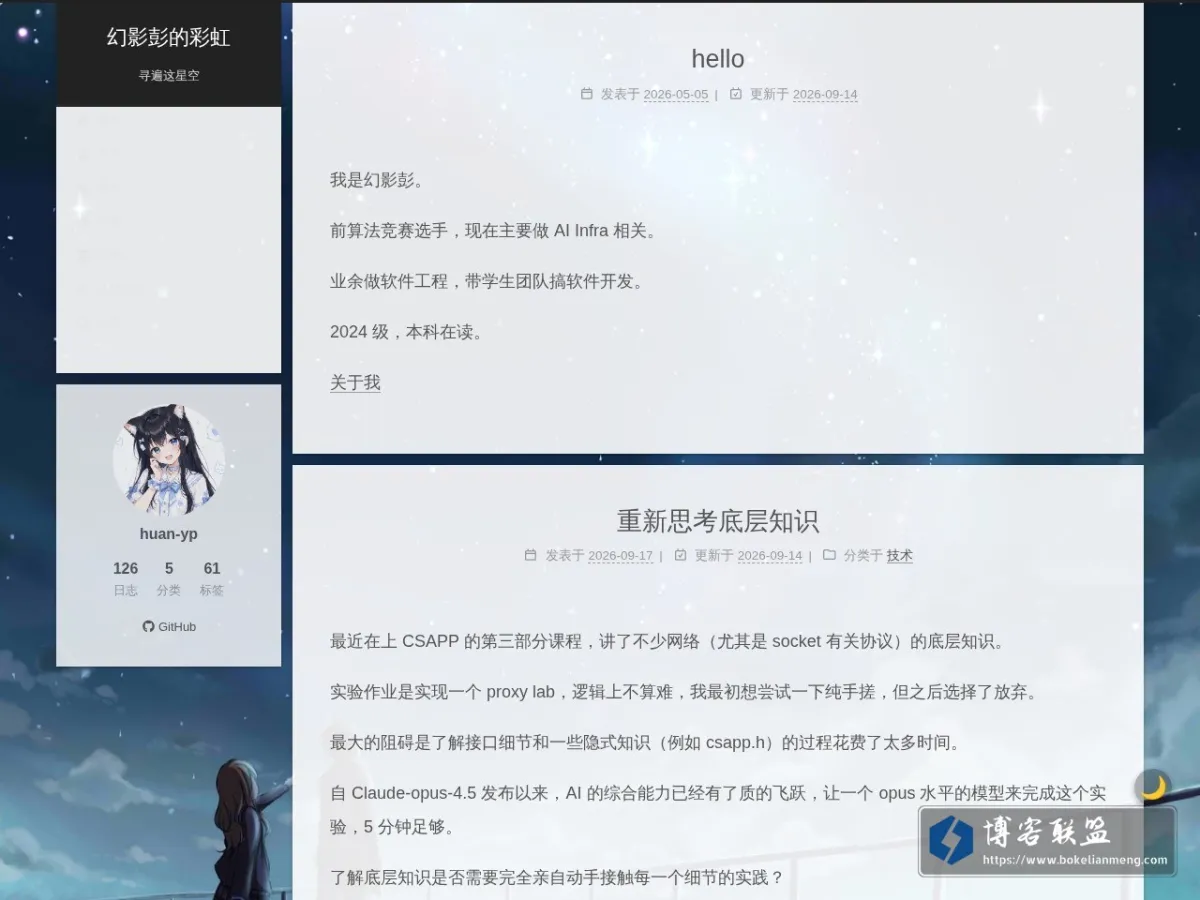Click the subtitle 寻遍这星空
This screenshot has width=1200, height=900.
click(169, 75)
